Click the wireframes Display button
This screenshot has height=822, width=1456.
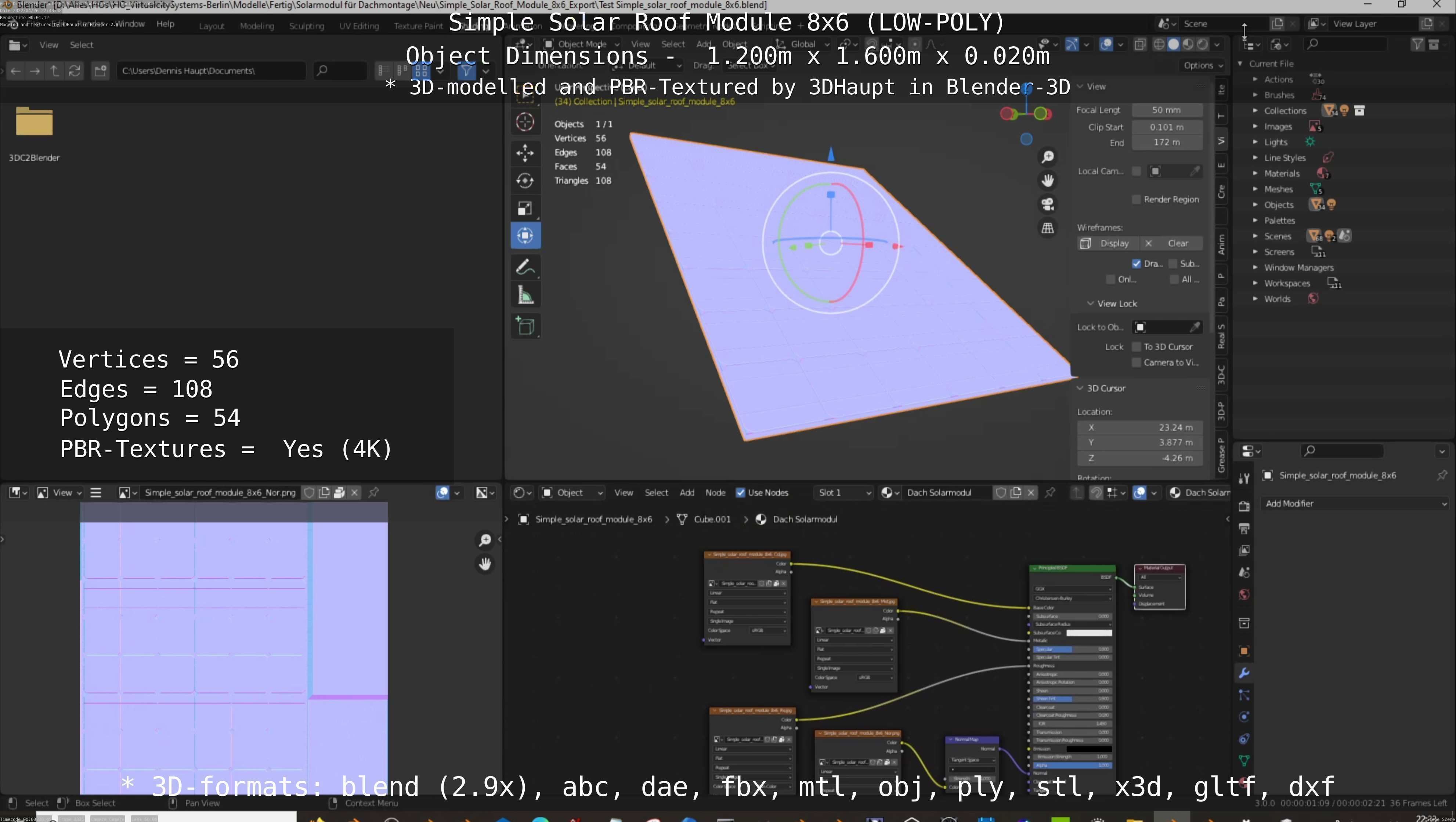pos(1107,243)
